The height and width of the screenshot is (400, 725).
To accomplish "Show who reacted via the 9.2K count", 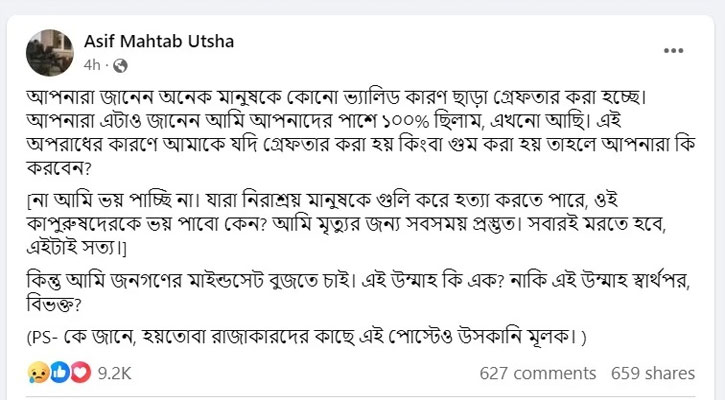I will [111, 373].
